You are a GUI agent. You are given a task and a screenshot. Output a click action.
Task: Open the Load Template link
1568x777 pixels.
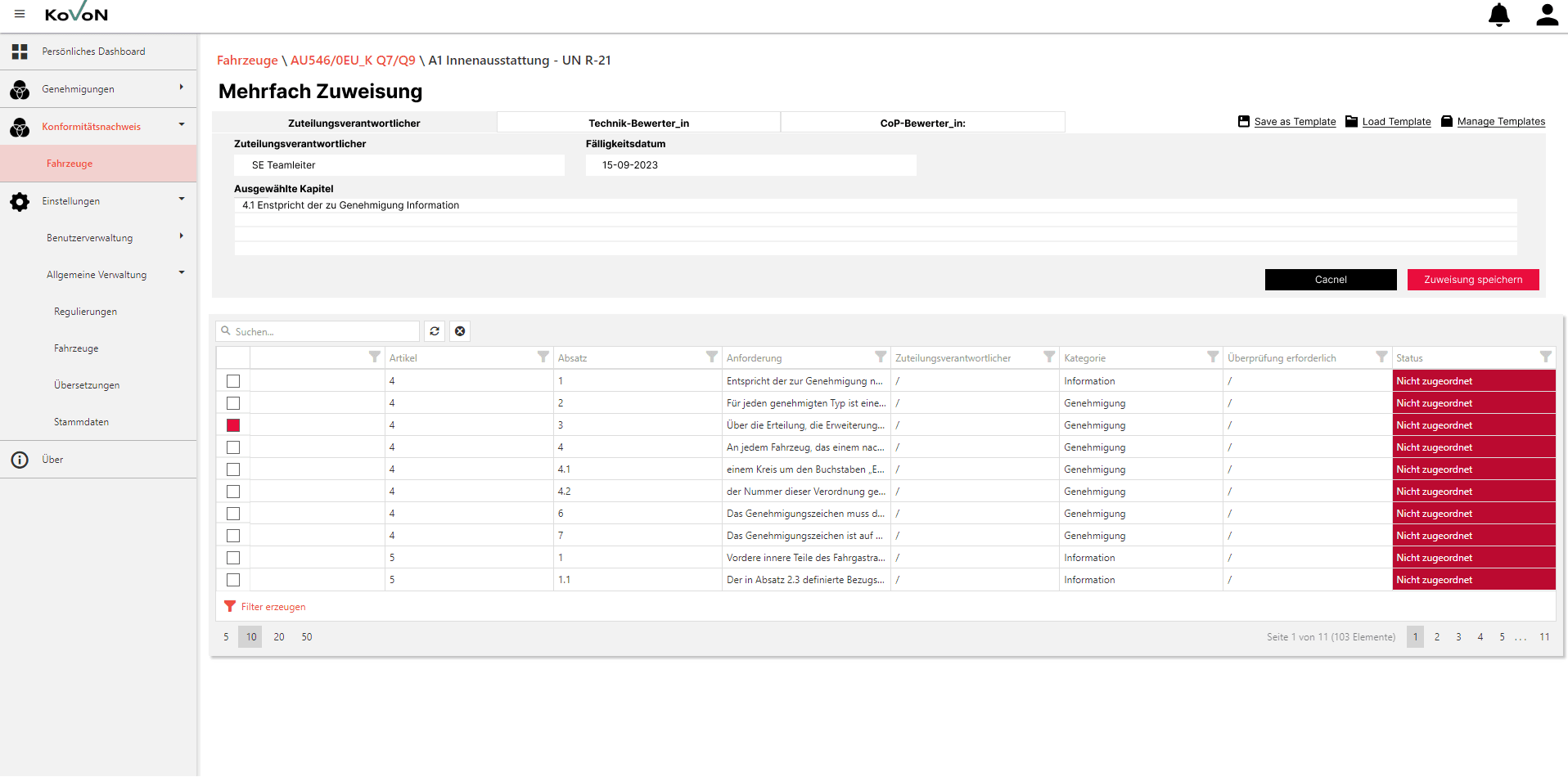[1396, 122]
